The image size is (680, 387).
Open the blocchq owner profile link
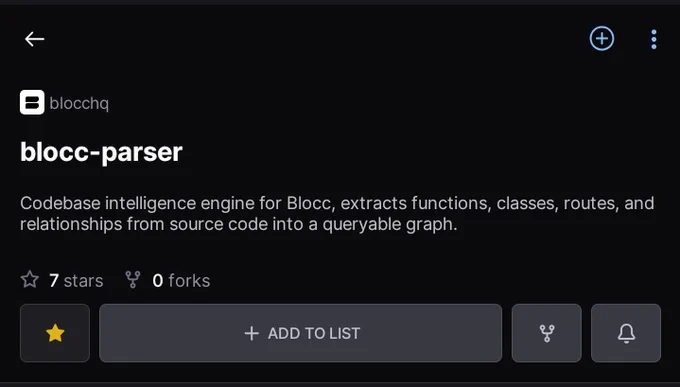79,104
